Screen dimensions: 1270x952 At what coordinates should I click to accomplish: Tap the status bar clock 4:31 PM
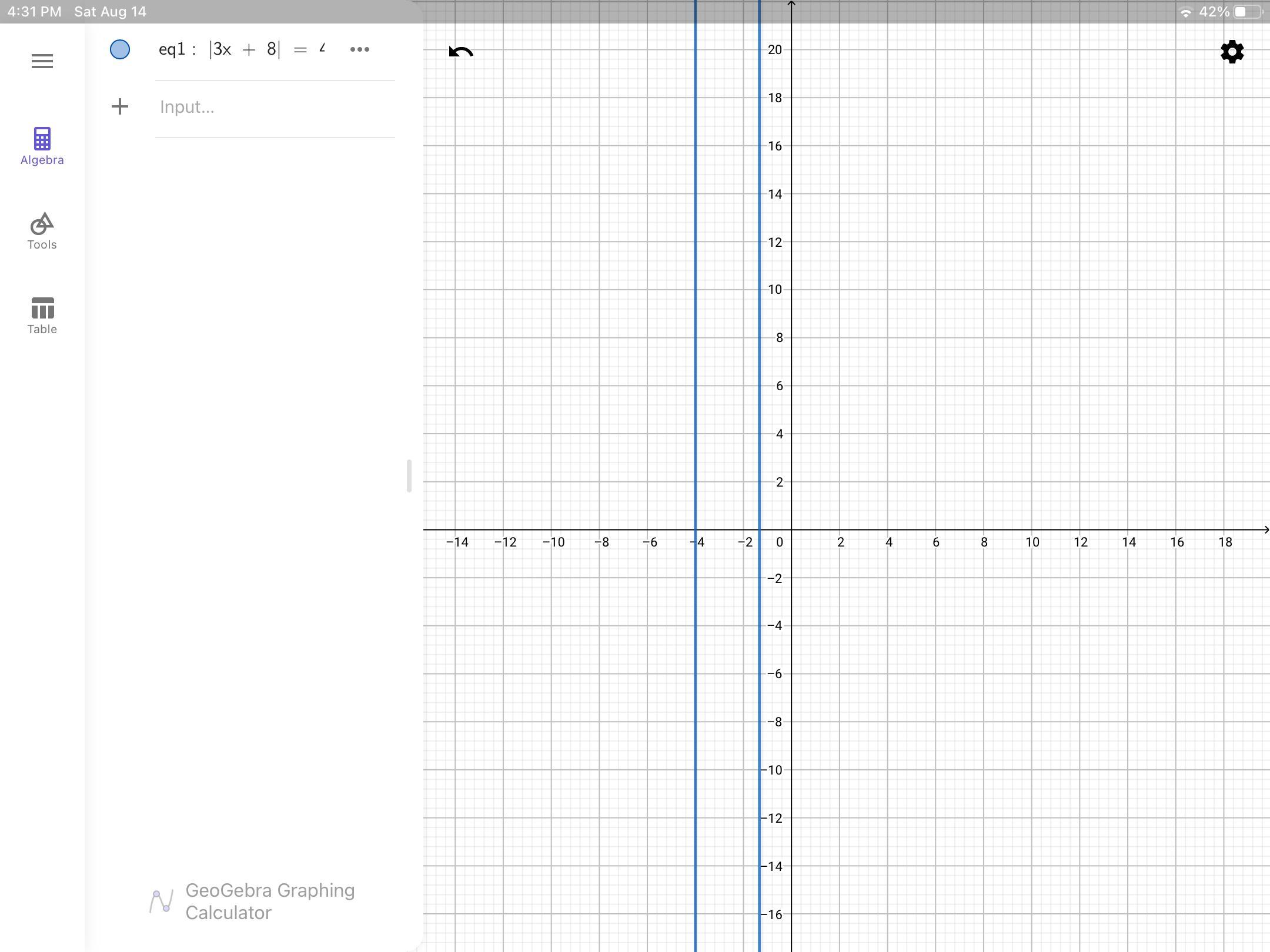[34, 12]
